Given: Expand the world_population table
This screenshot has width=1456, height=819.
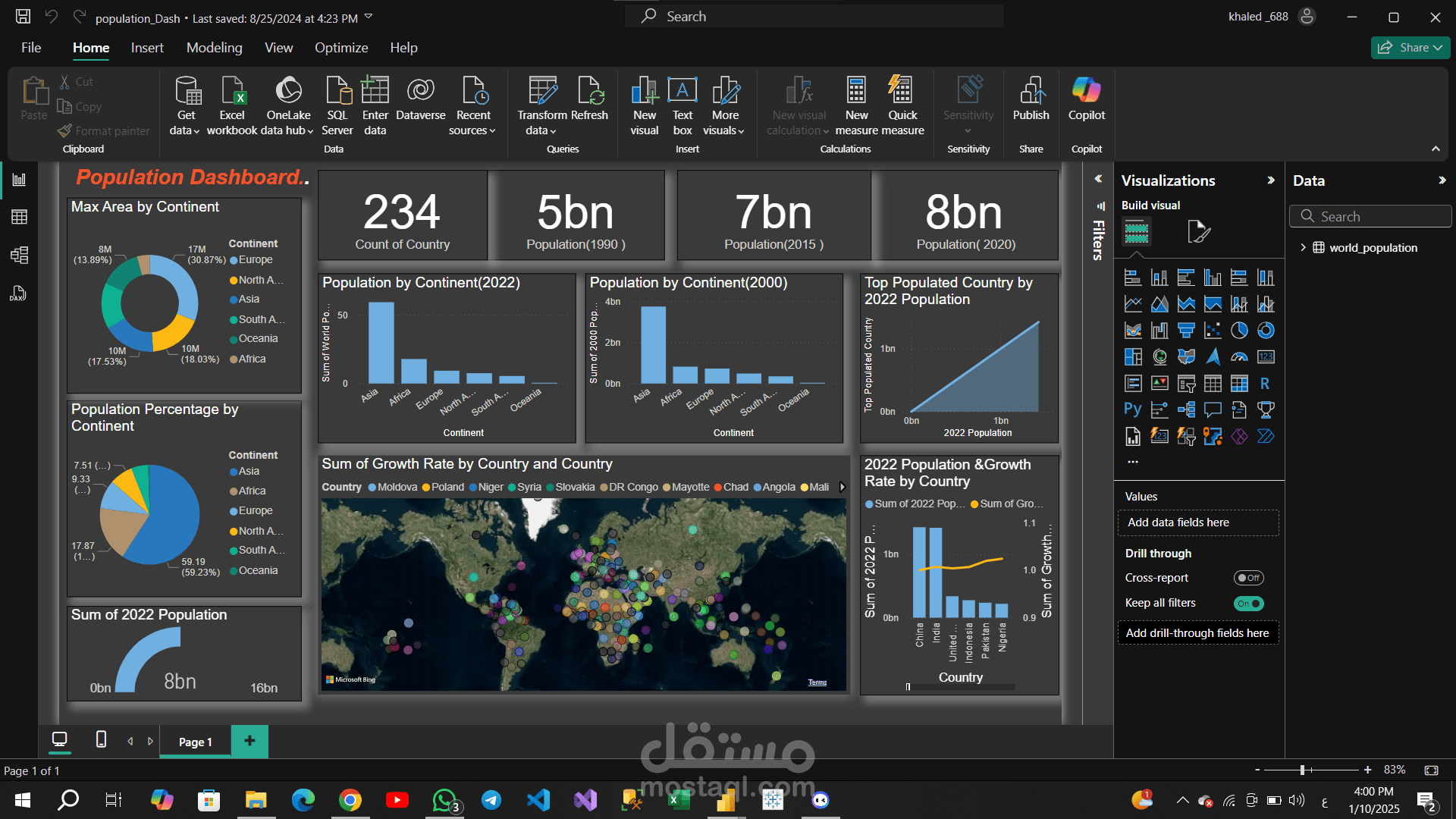Looking at the screenshot, I should tap(1303, 247).
